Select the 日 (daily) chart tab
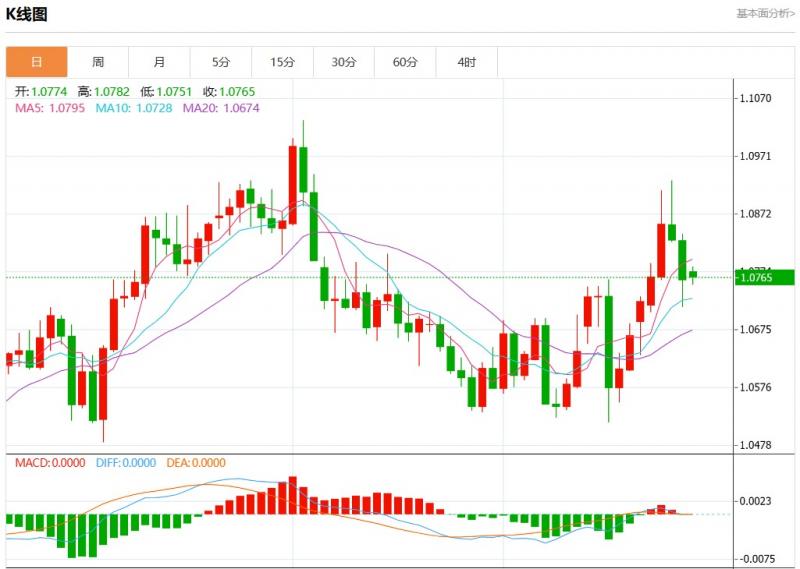Image resolution: width=800 pixels, height=569 pixels. (37, 62)
